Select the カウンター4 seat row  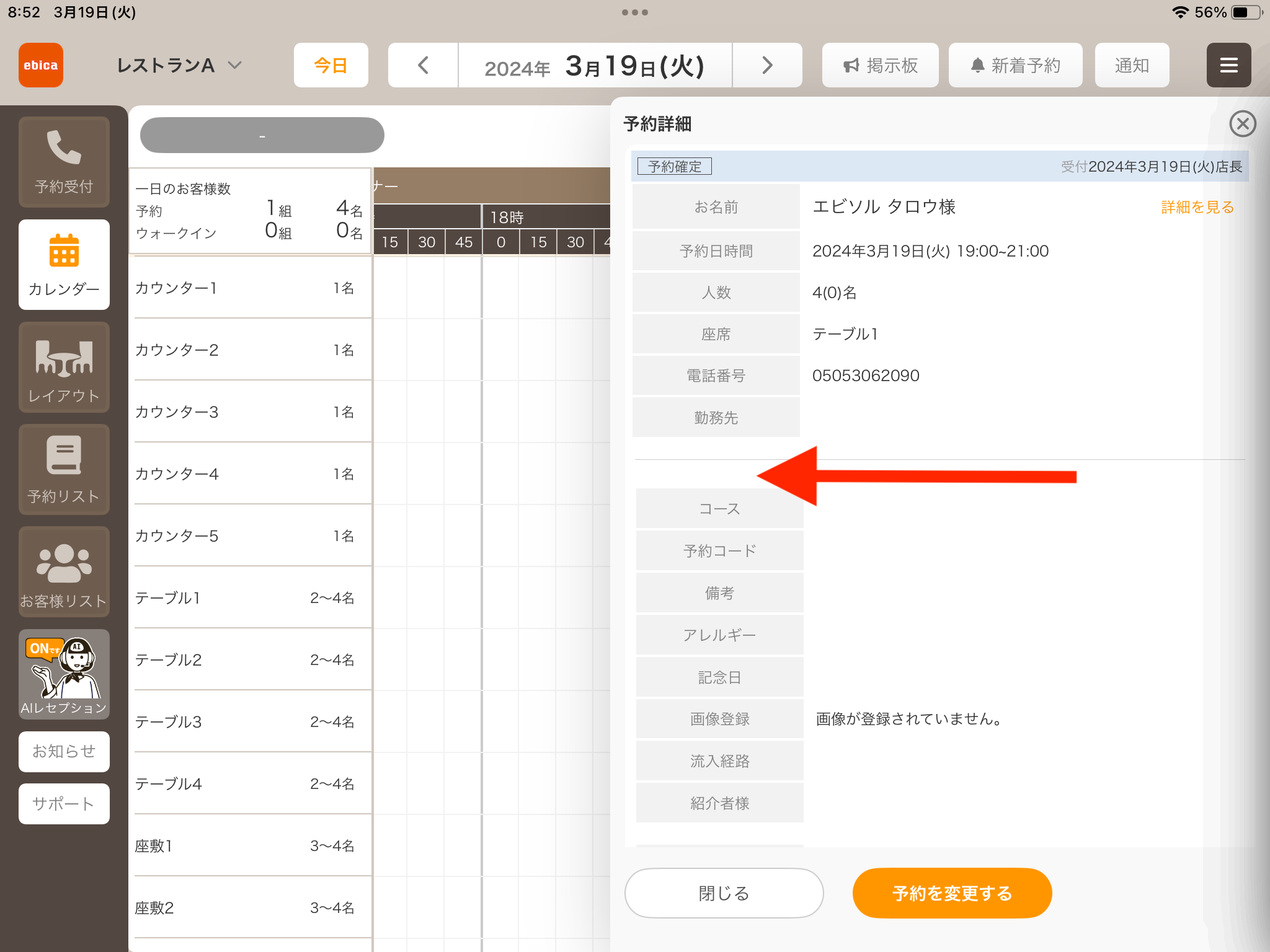[x=252, y=474]
